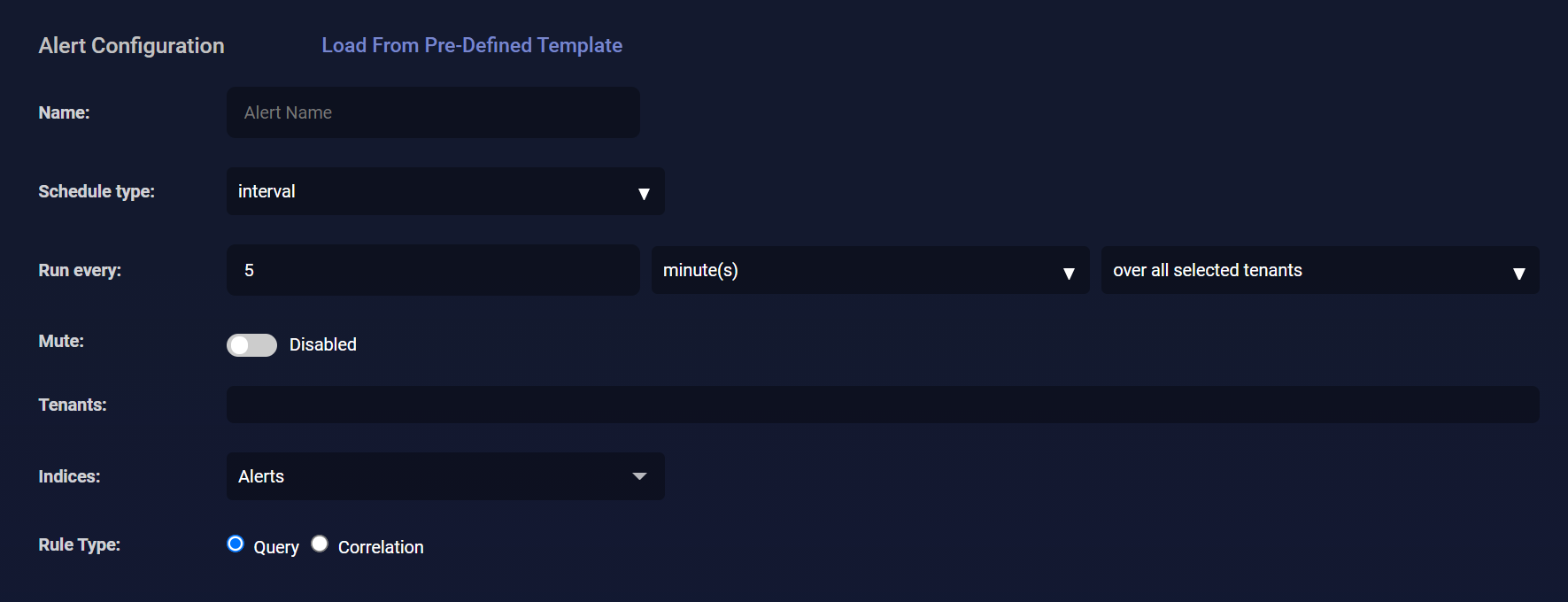1568x602 pixels.
Task: Click the triangle arrow beside minute(s)
Action: (1069, 274)
